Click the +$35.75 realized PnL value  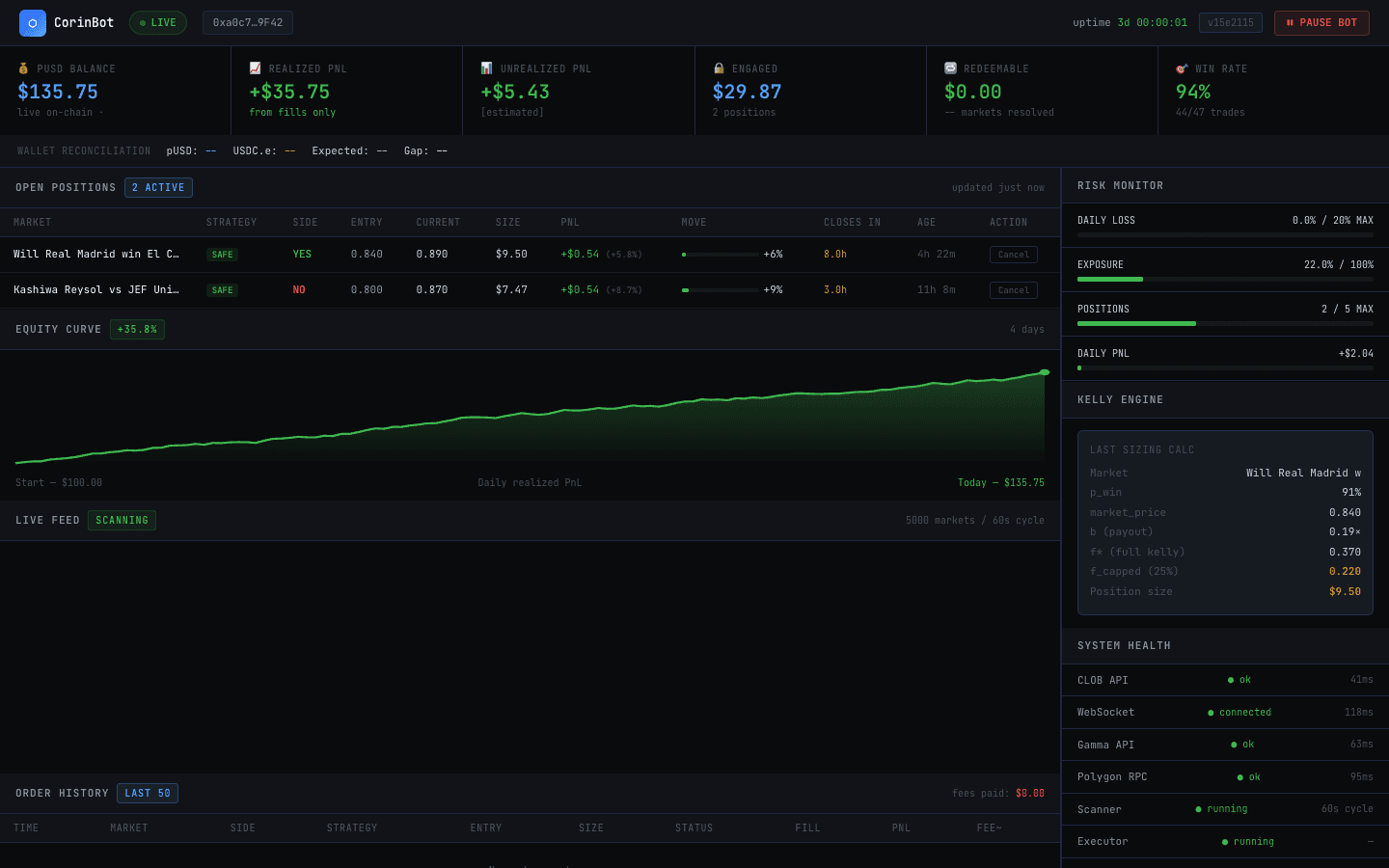[289, 92]
